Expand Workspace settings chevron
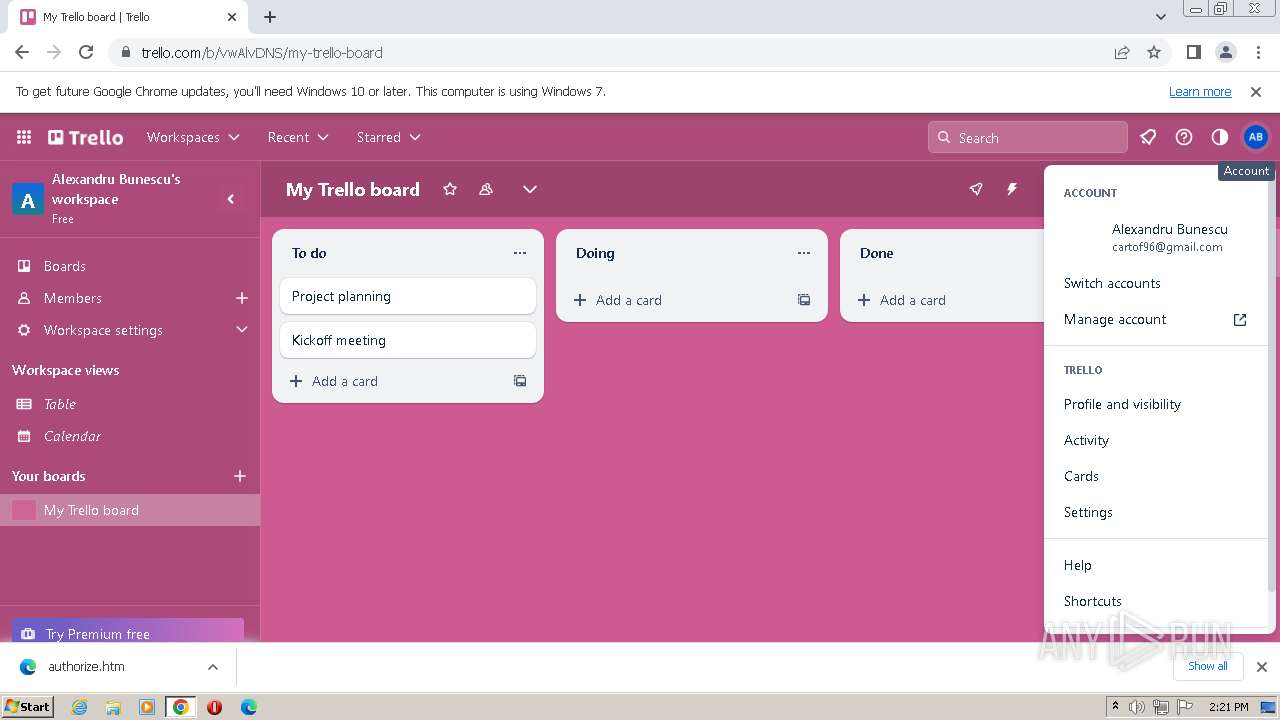 click(241, 330)
